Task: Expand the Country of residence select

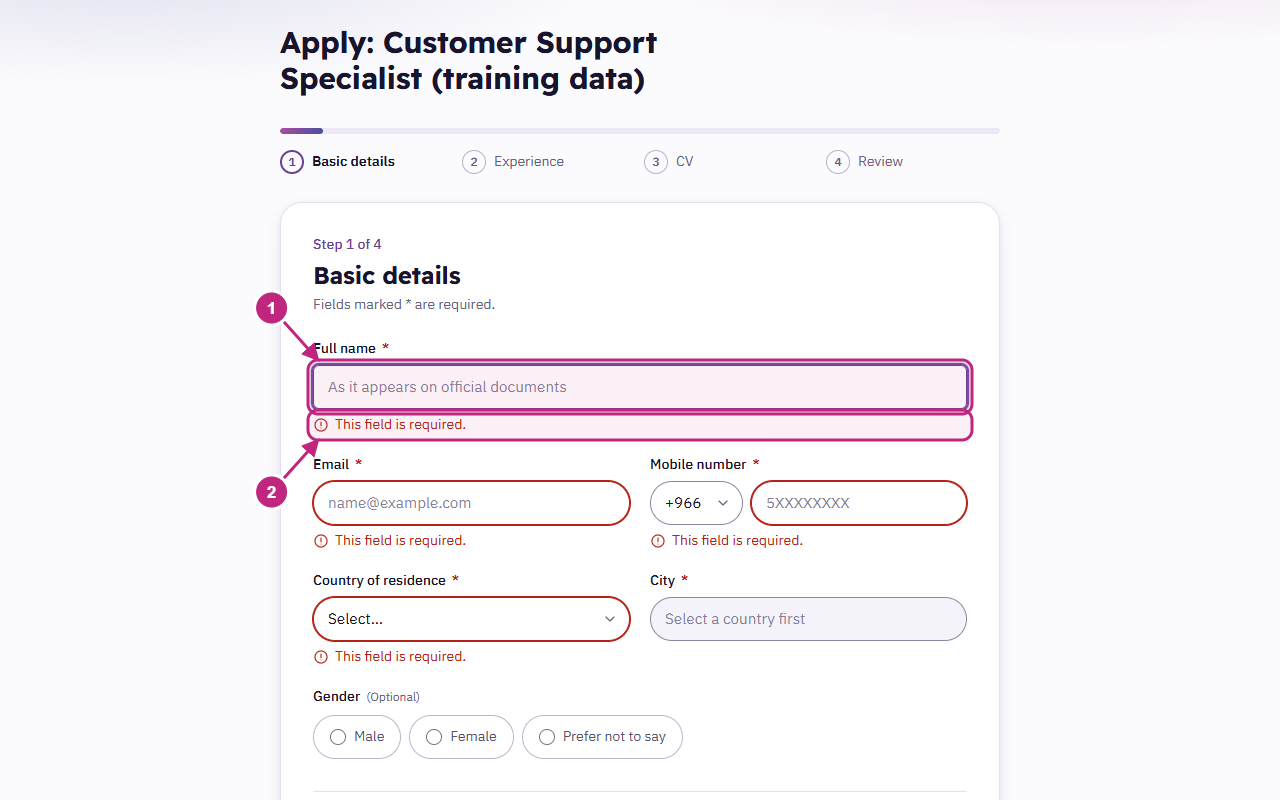Action: (472, 619)
